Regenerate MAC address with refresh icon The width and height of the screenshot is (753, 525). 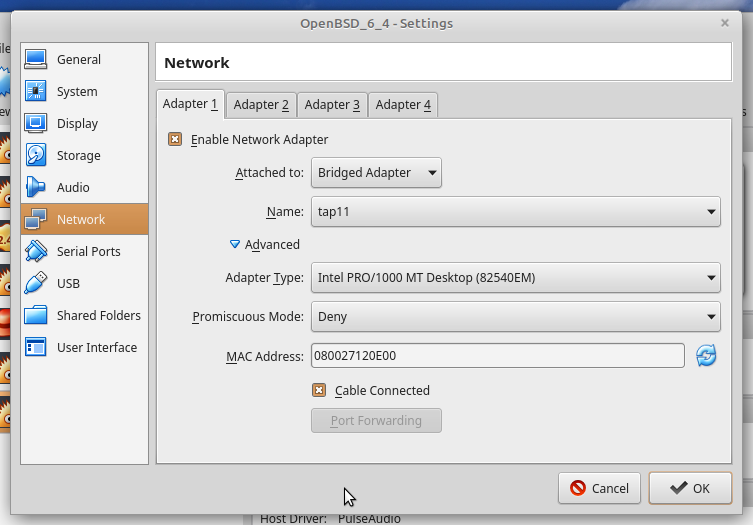click(707, 356)
